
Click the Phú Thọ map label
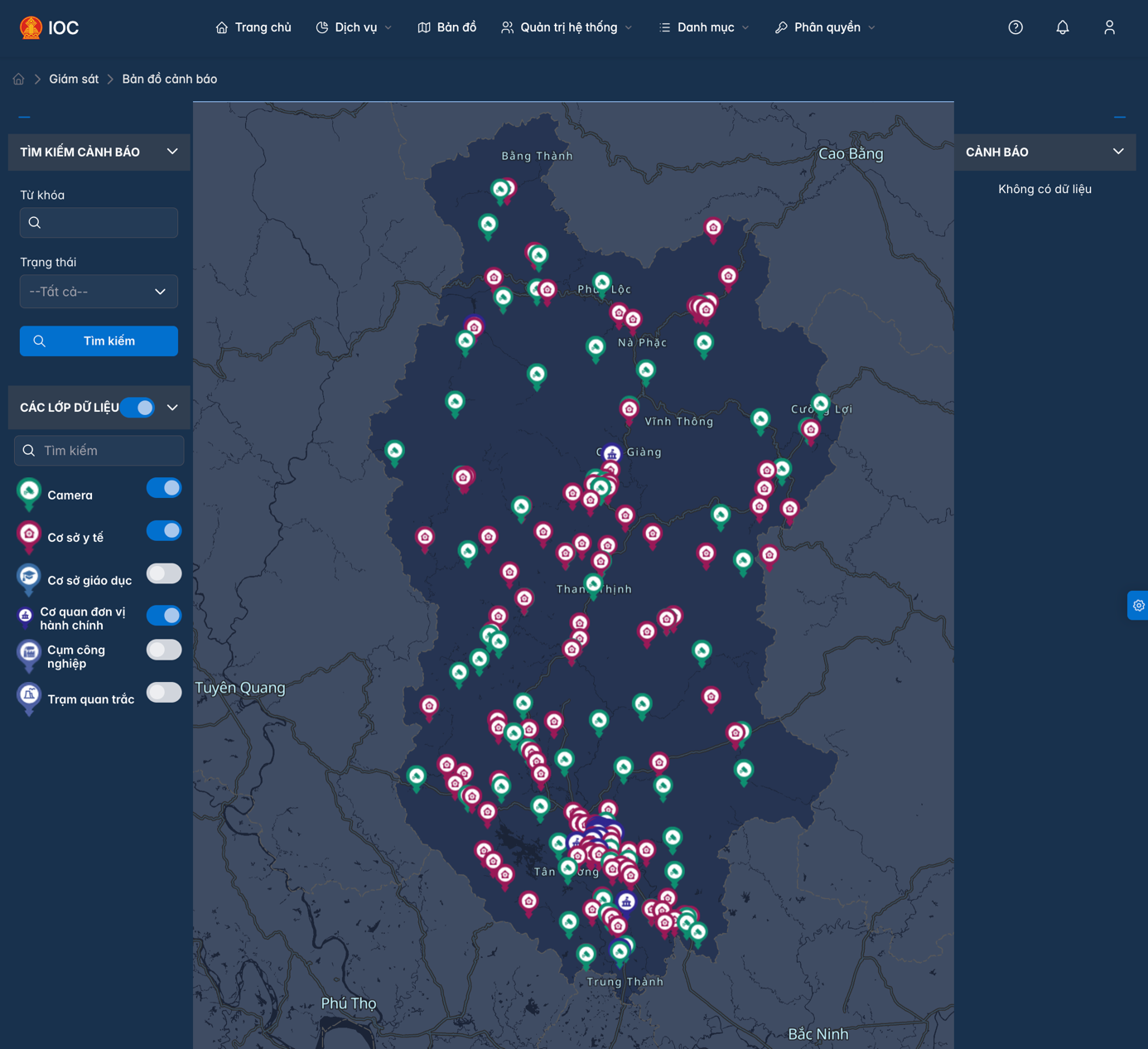(349, 1003)
